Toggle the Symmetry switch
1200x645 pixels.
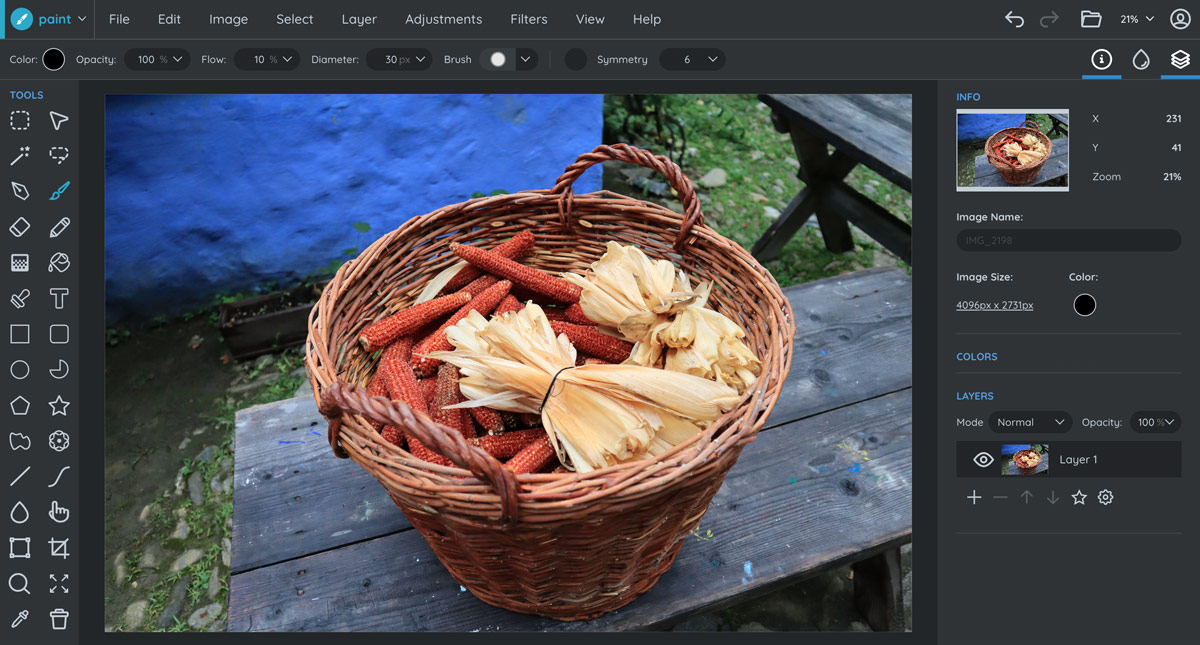tap(576, 60)
